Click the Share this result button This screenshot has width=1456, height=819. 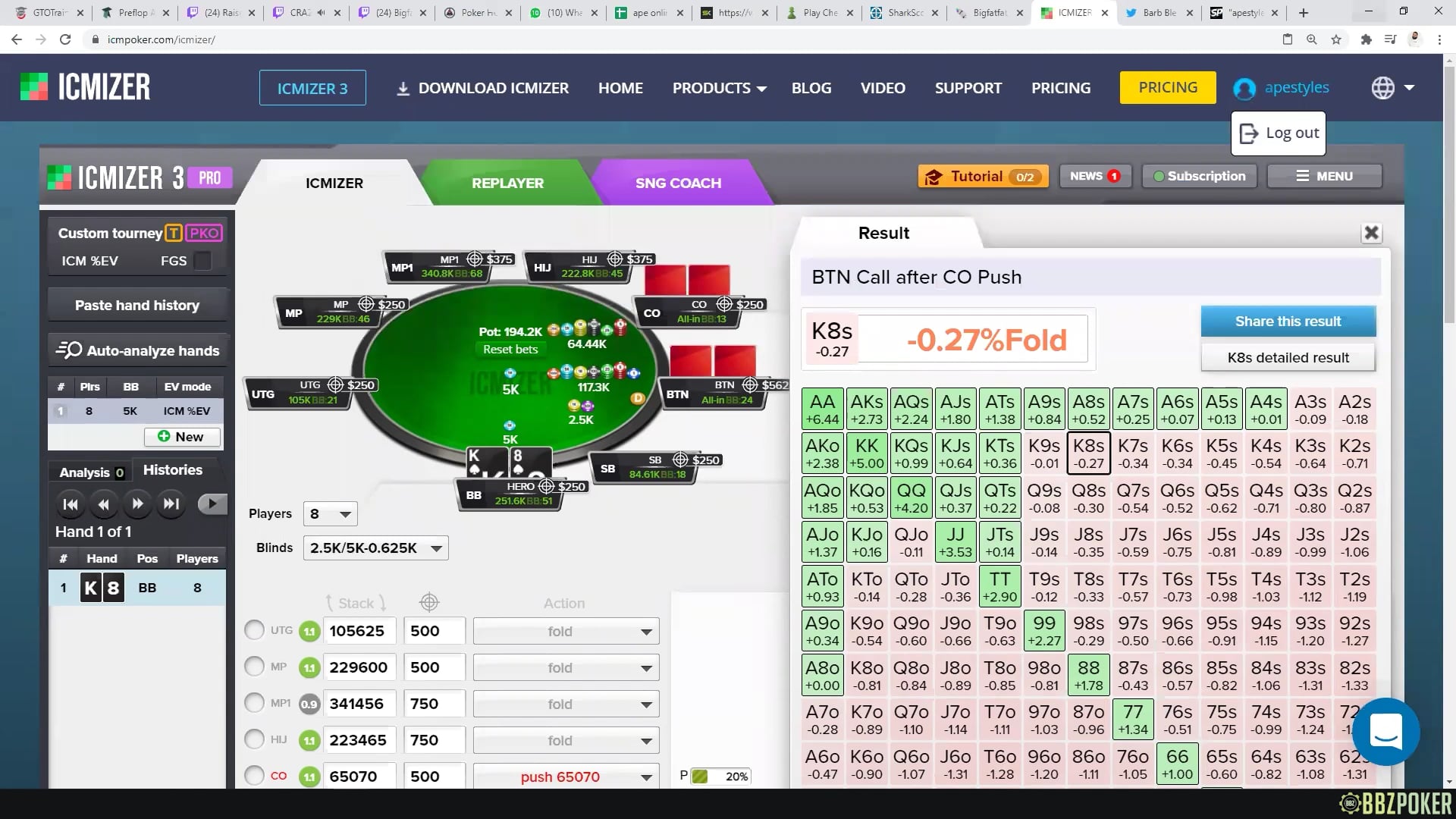1288,321
